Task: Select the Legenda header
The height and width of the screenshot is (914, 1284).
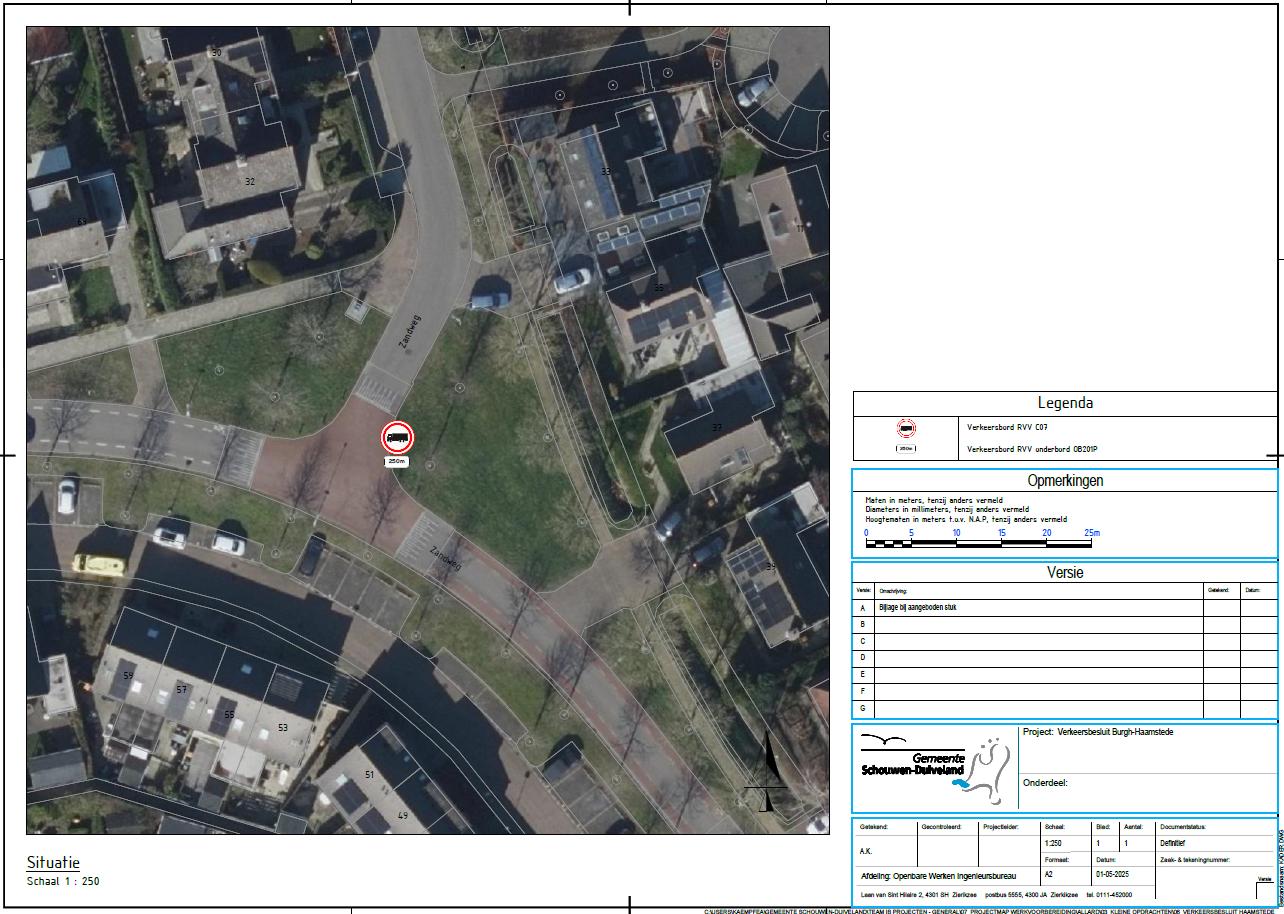Action: coord(1064,404)
